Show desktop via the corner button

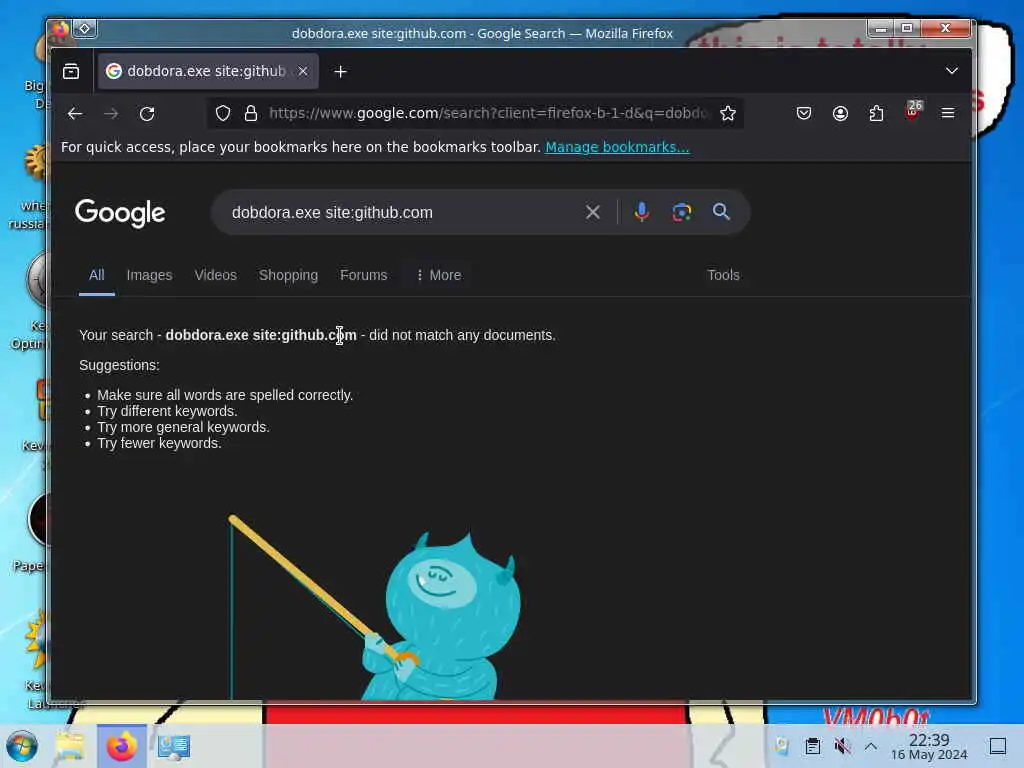[x=997, y=746]
